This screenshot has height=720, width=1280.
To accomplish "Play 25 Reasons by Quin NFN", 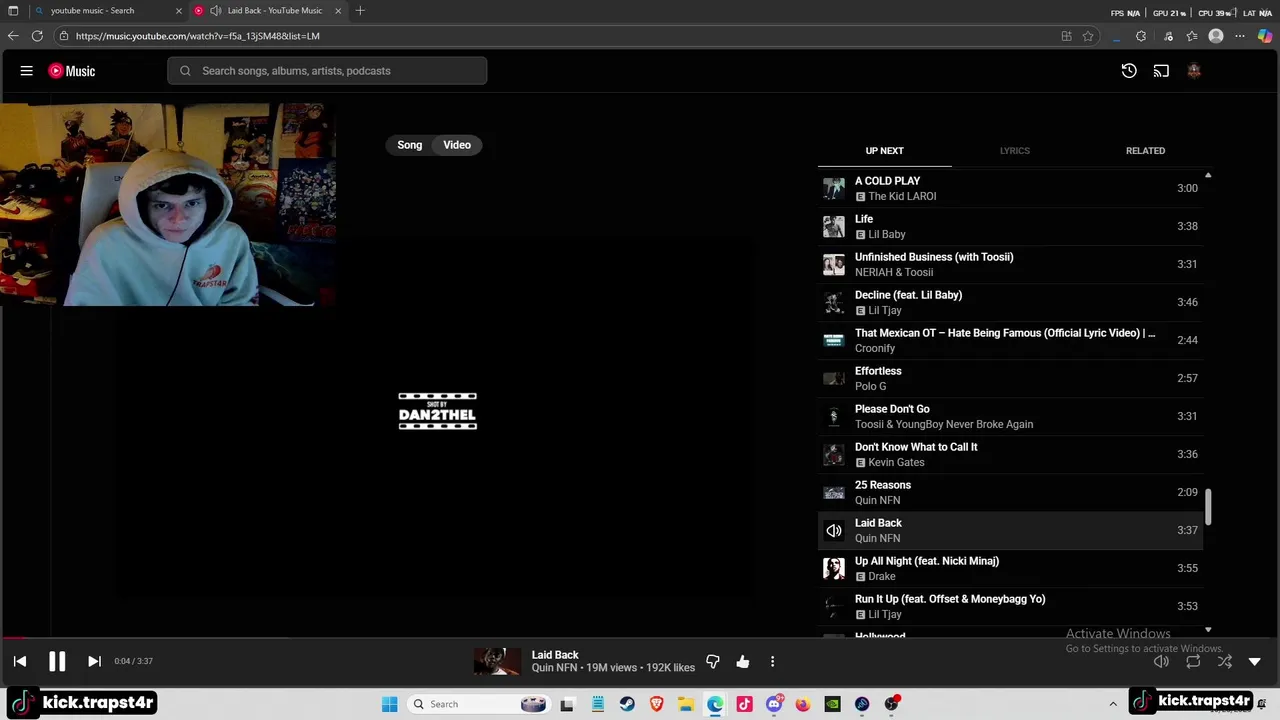I will (x=1010, y=492).
